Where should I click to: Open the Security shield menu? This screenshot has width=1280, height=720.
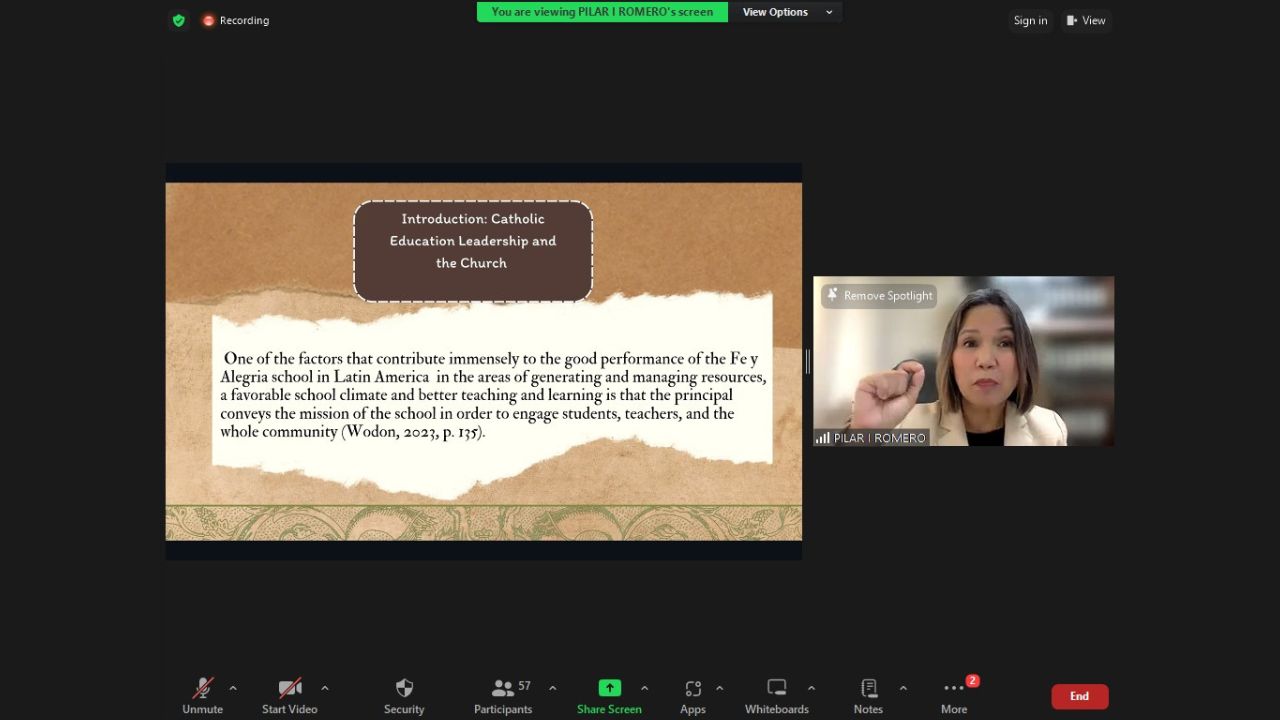point(404,696)
